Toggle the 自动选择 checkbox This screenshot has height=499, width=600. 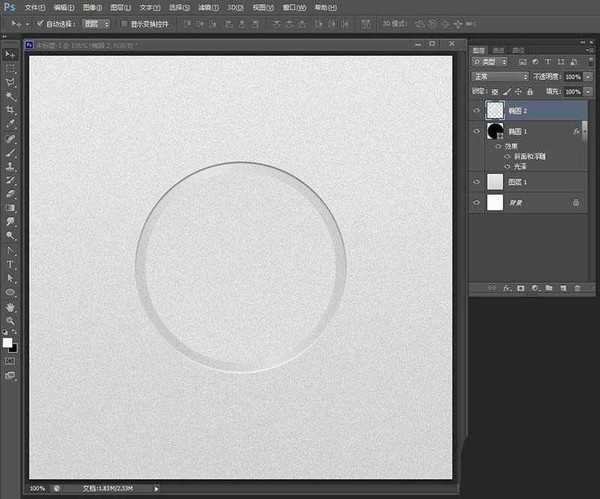point(39,22)
